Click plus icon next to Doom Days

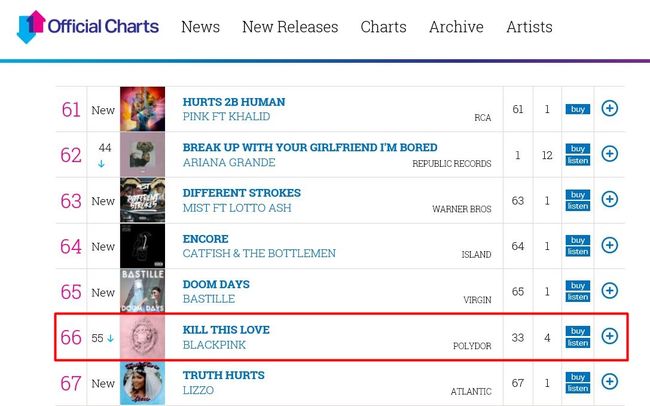(x=609, y=290)
